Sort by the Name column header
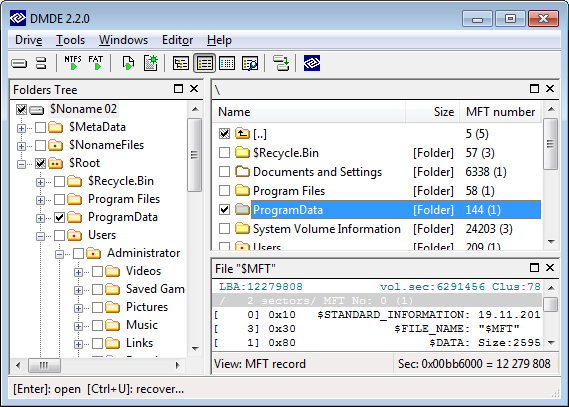 309,112
